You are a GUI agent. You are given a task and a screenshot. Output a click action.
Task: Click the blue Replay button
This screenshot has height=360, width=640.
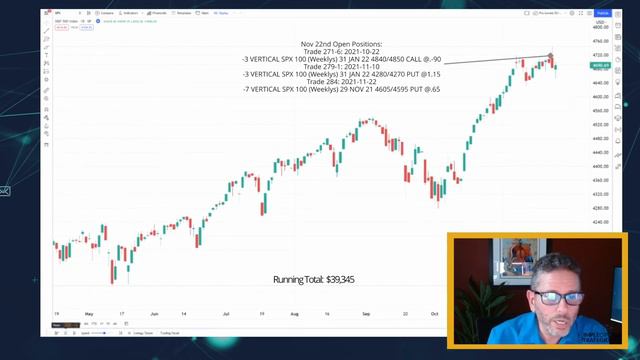click(221, 13)
